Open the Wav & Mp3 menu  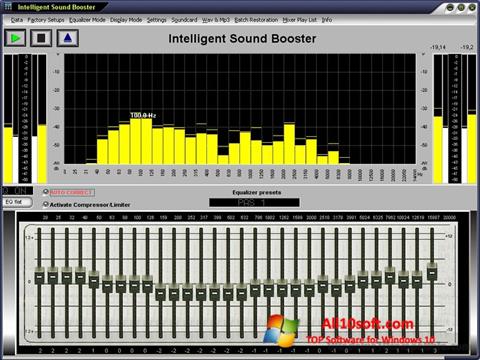pyautogui.click(x=216, y=20)
